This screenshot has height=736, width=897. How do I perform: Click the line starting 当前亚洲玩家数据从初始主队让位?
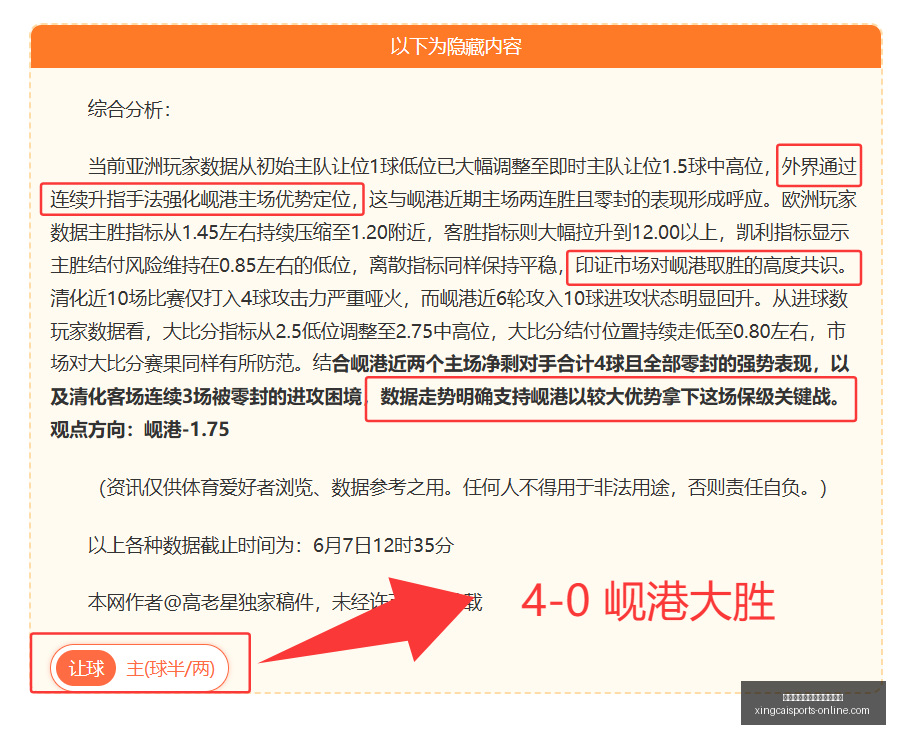tap(471, 166)
